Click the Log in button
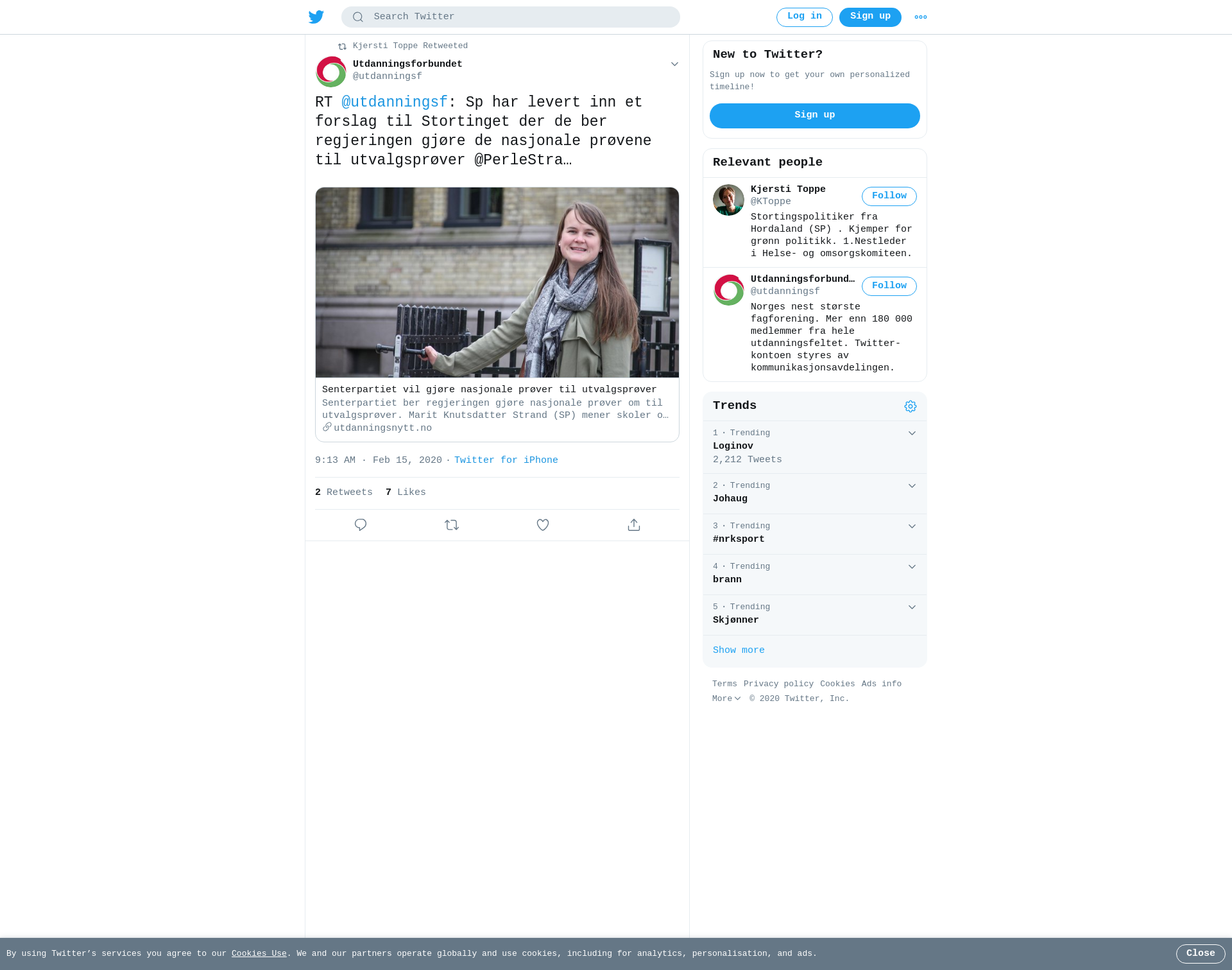Viewport: 1232px width, 970px height. (805, 17)
